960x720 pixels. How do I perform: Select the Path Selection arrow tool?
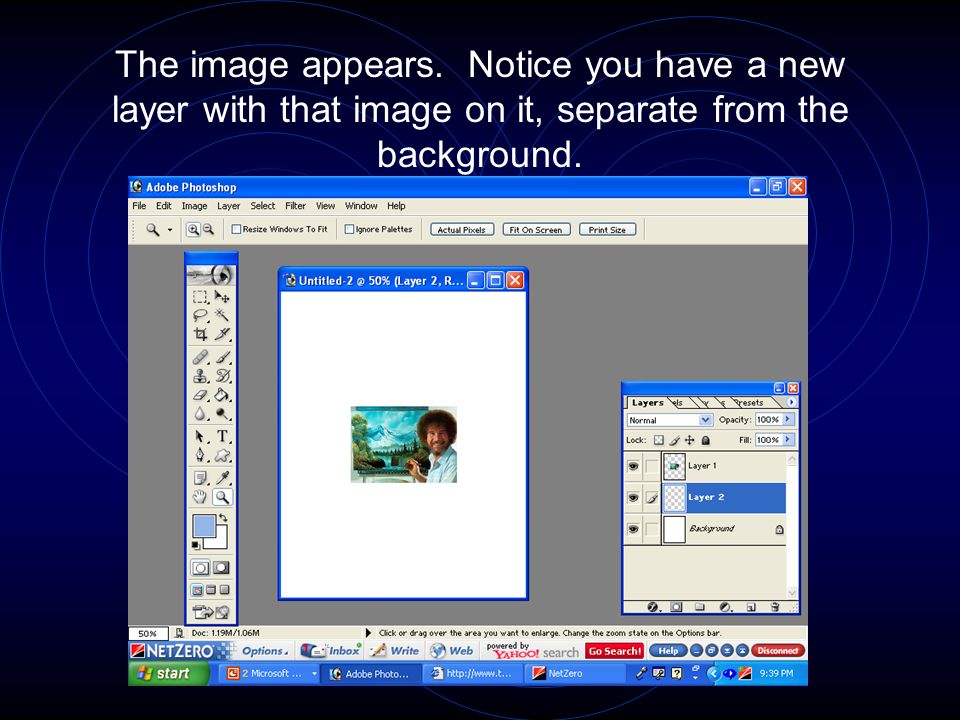pos(200,436)
